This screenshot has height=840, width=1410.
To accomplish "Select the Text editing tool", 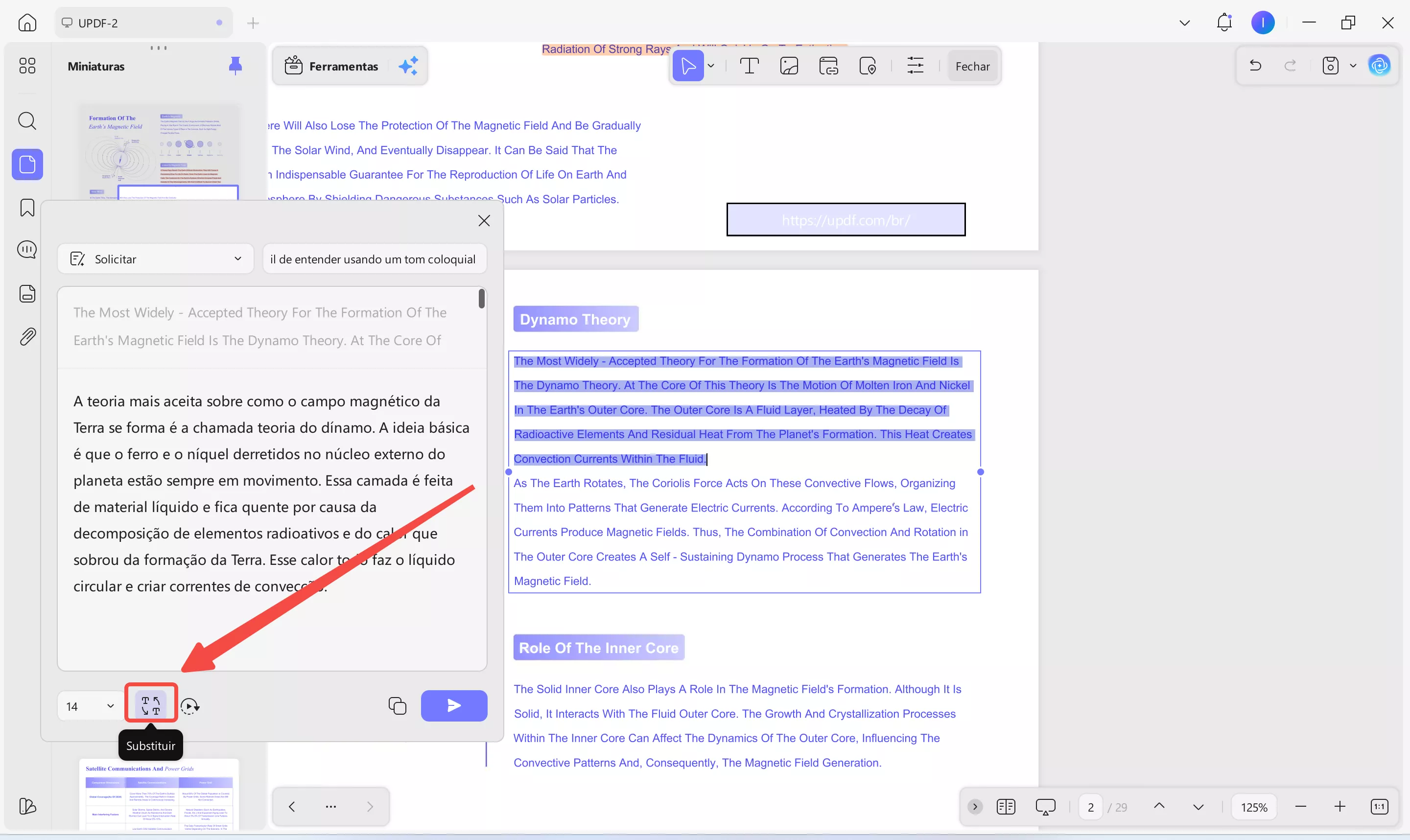I will click(x=749, y=66).
